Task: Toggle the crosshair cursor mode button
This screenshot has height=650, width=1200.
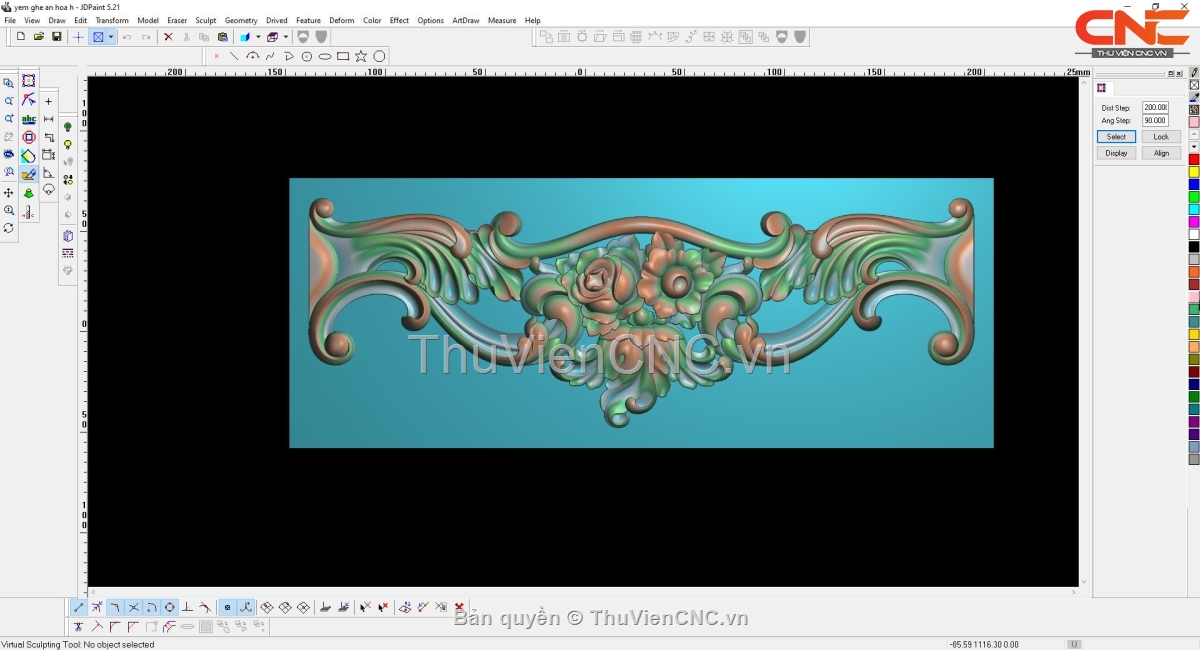Action: [78, 37]
